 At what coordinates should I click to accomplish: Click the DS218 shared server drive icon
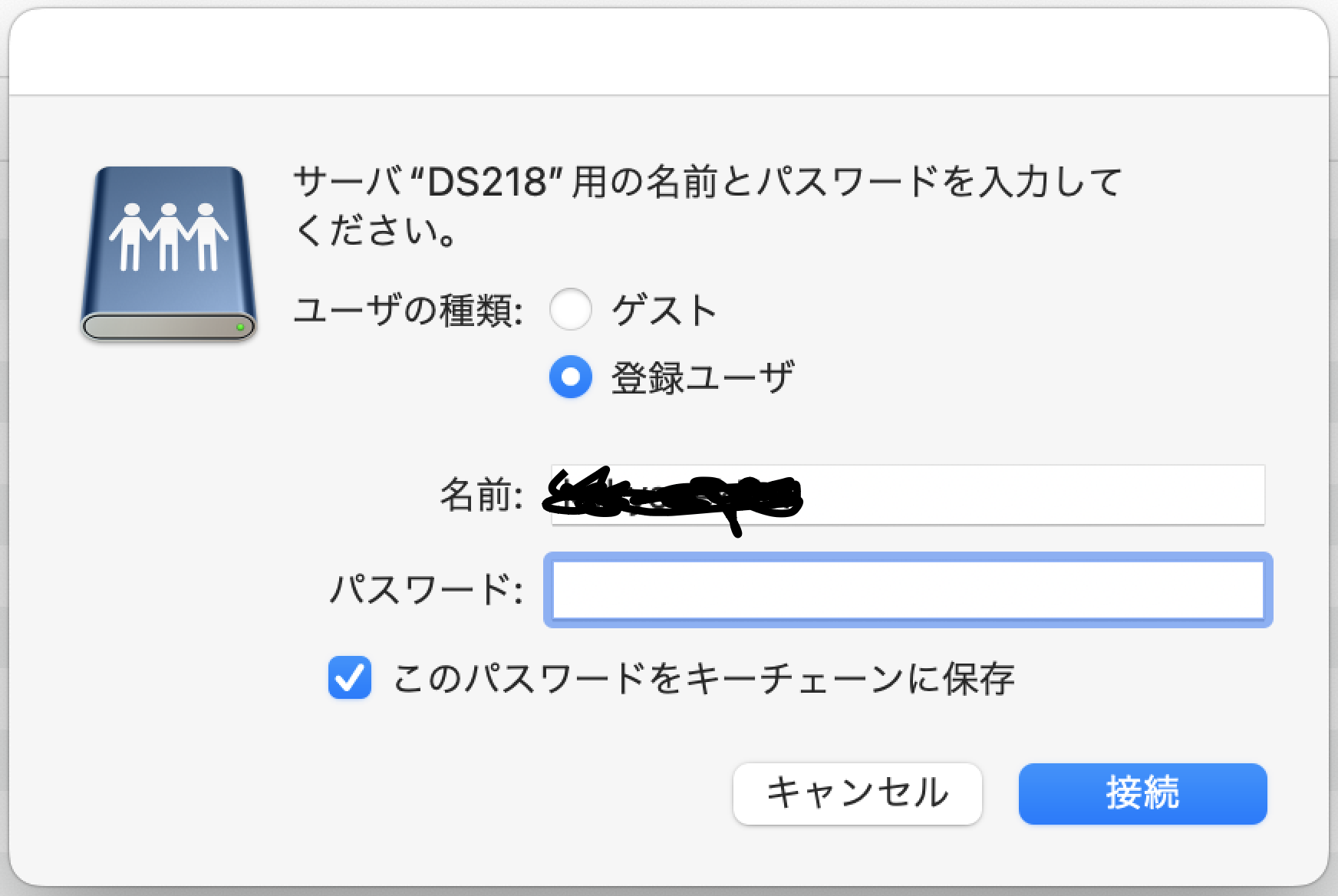(169, 253)
